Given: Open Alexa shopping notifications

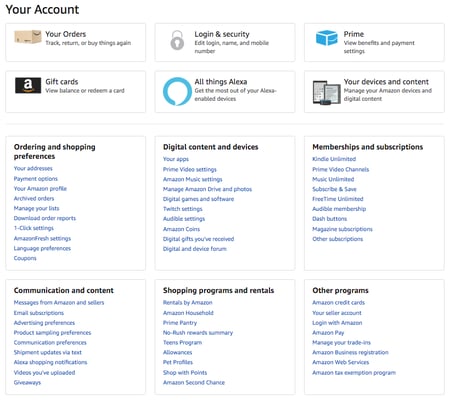Looking at the screenshot, I should coord(50,362).
